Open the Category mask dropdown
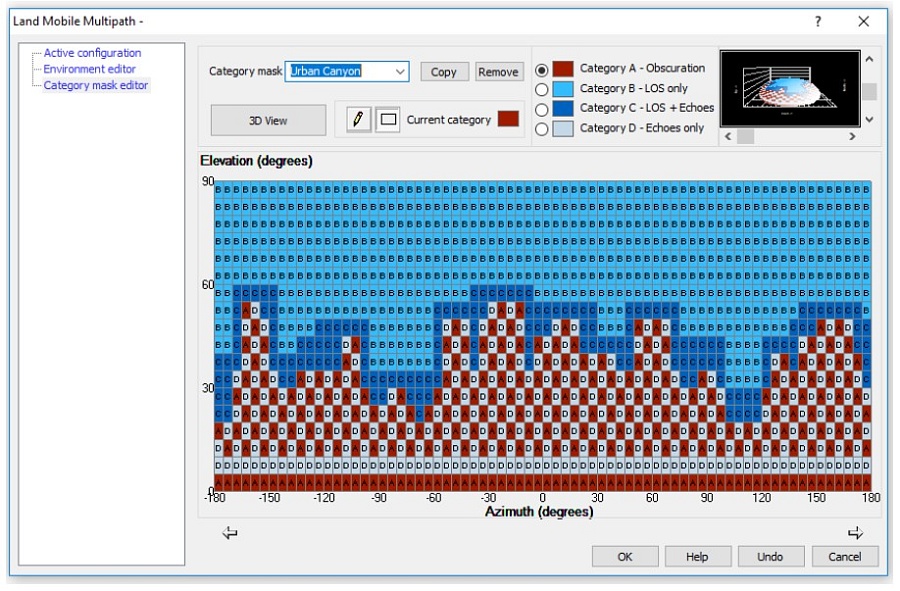Image resolution: width=900 pixels, height=591 pixels. coord(401,72)
